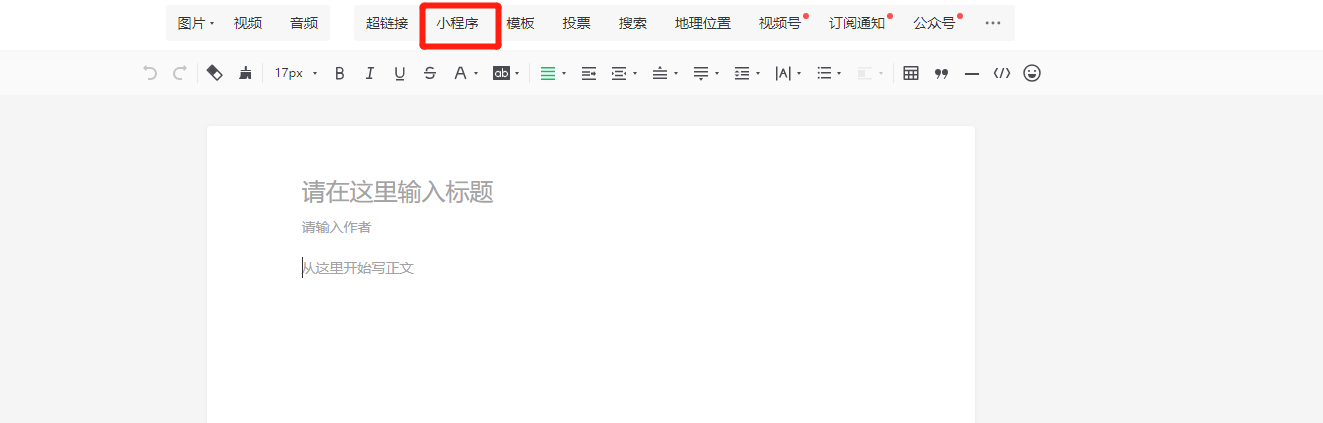Insert the 搜索 component

[632, 23]
